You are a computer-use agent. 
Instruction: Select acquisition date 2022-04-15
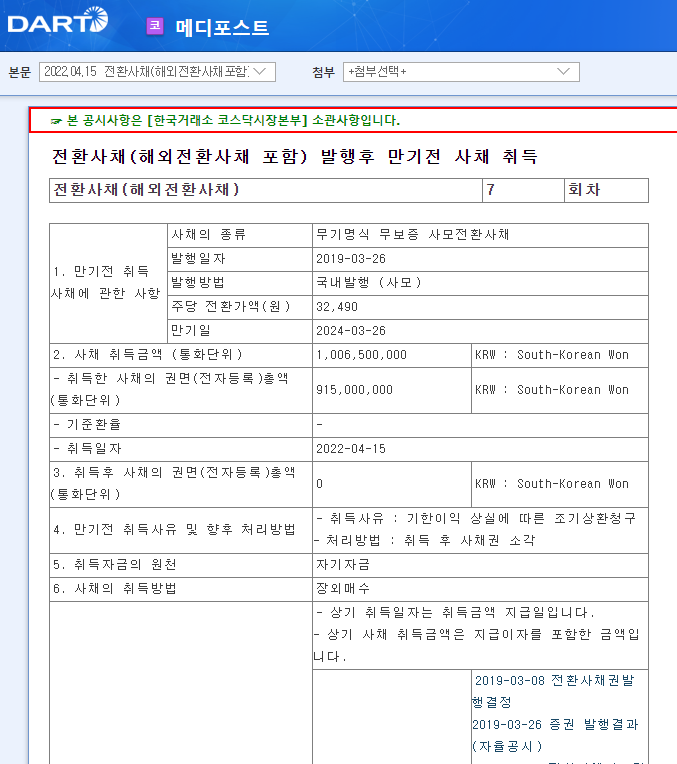click(x=351, y=449)
